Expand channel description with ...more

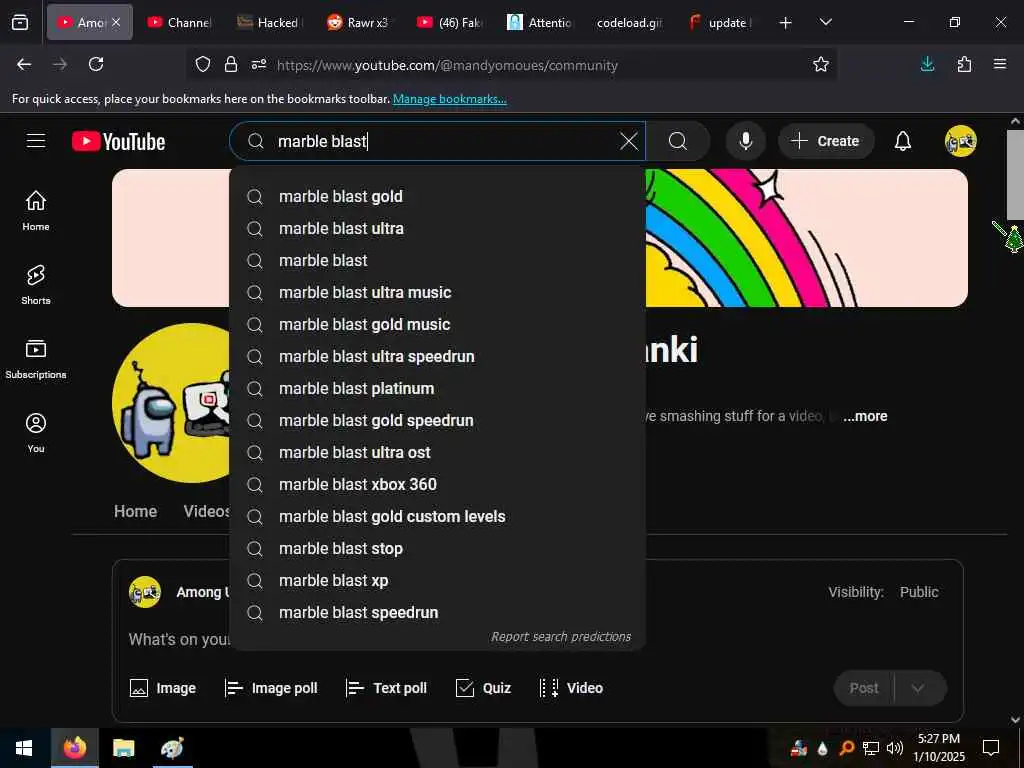(x=865, y=416)
